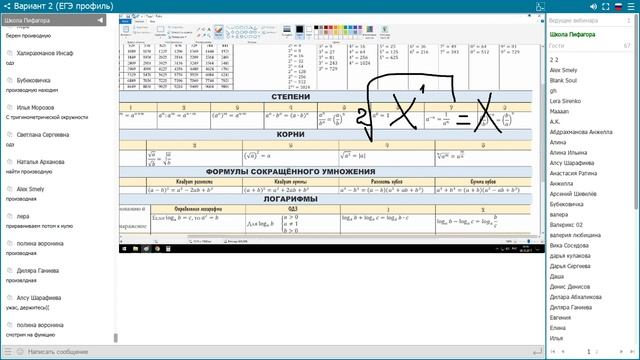This screenshot has width=640, height=360.
Task: Click chat avatar icon of Светлана Сергеевна
Action: click(x=9, y=134)
